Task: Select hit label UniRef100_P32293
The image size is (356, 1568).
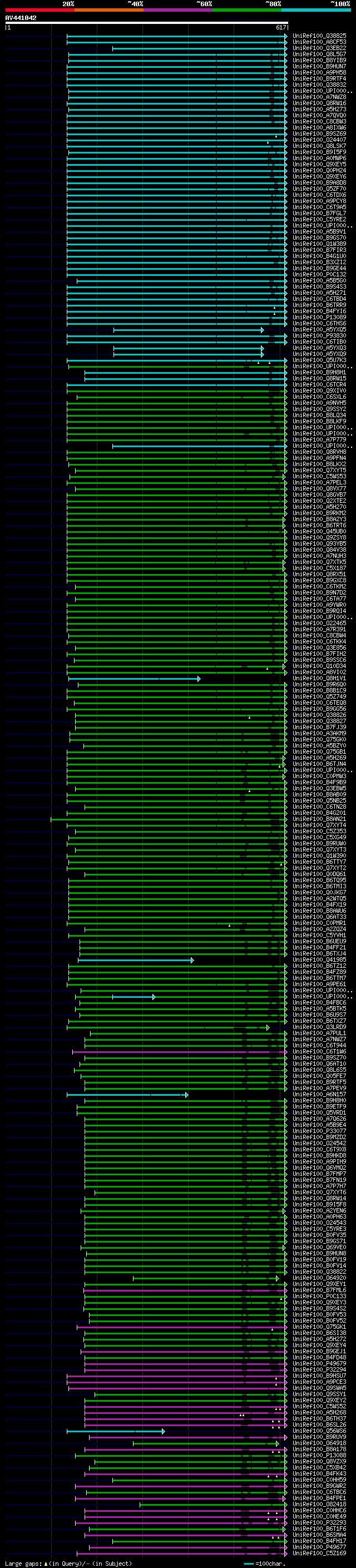Action: [319, 1522]
